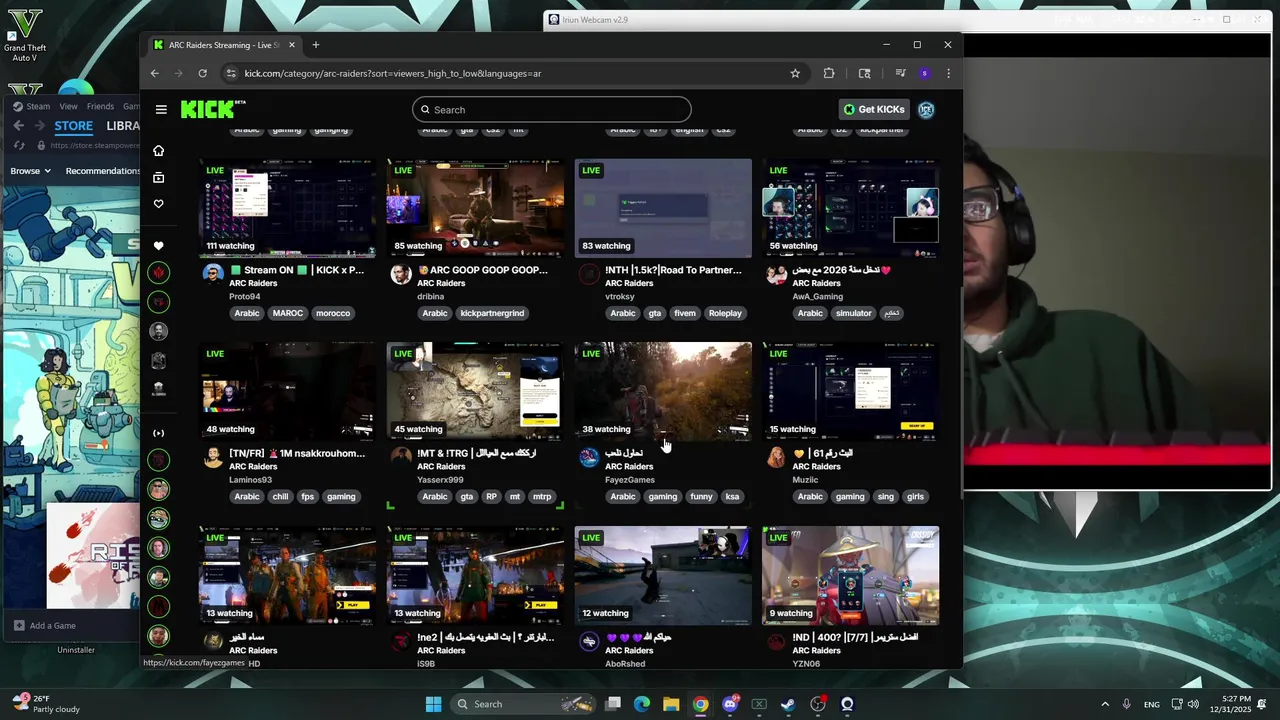Open stream thumbnail with 111 watching
Image resolution: width=1280 pixels, height=720 pixels.
click(287, 208)
